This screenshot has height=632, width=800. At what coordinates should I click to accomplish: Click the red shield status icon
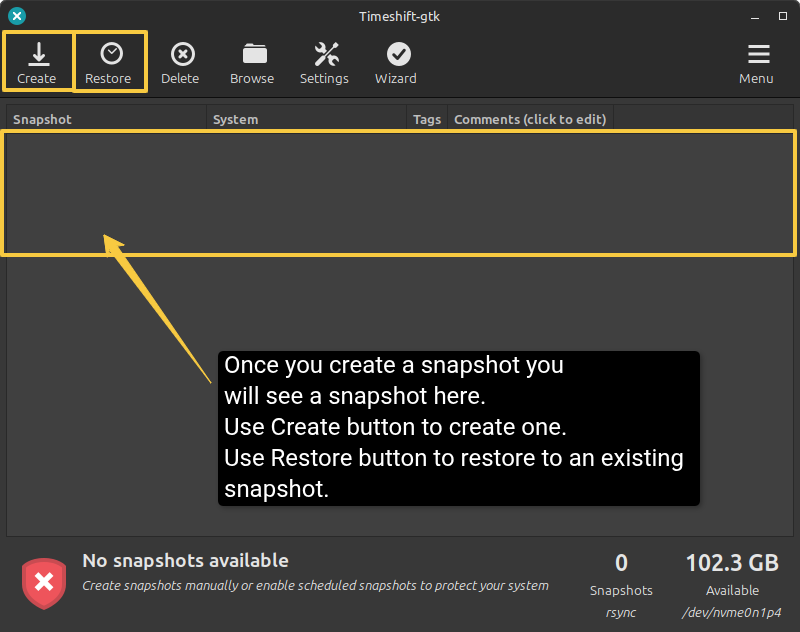coord(44,583)
